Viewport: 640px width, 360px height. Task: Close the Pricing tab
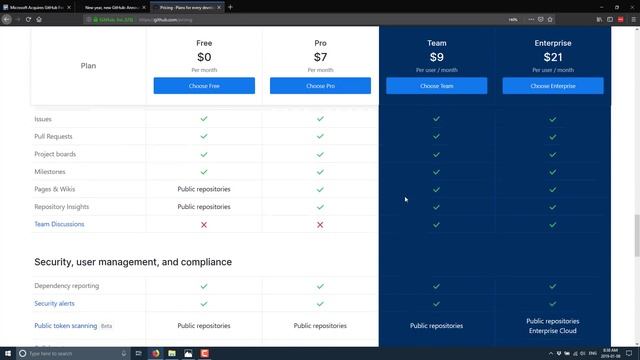coord(219,7)
